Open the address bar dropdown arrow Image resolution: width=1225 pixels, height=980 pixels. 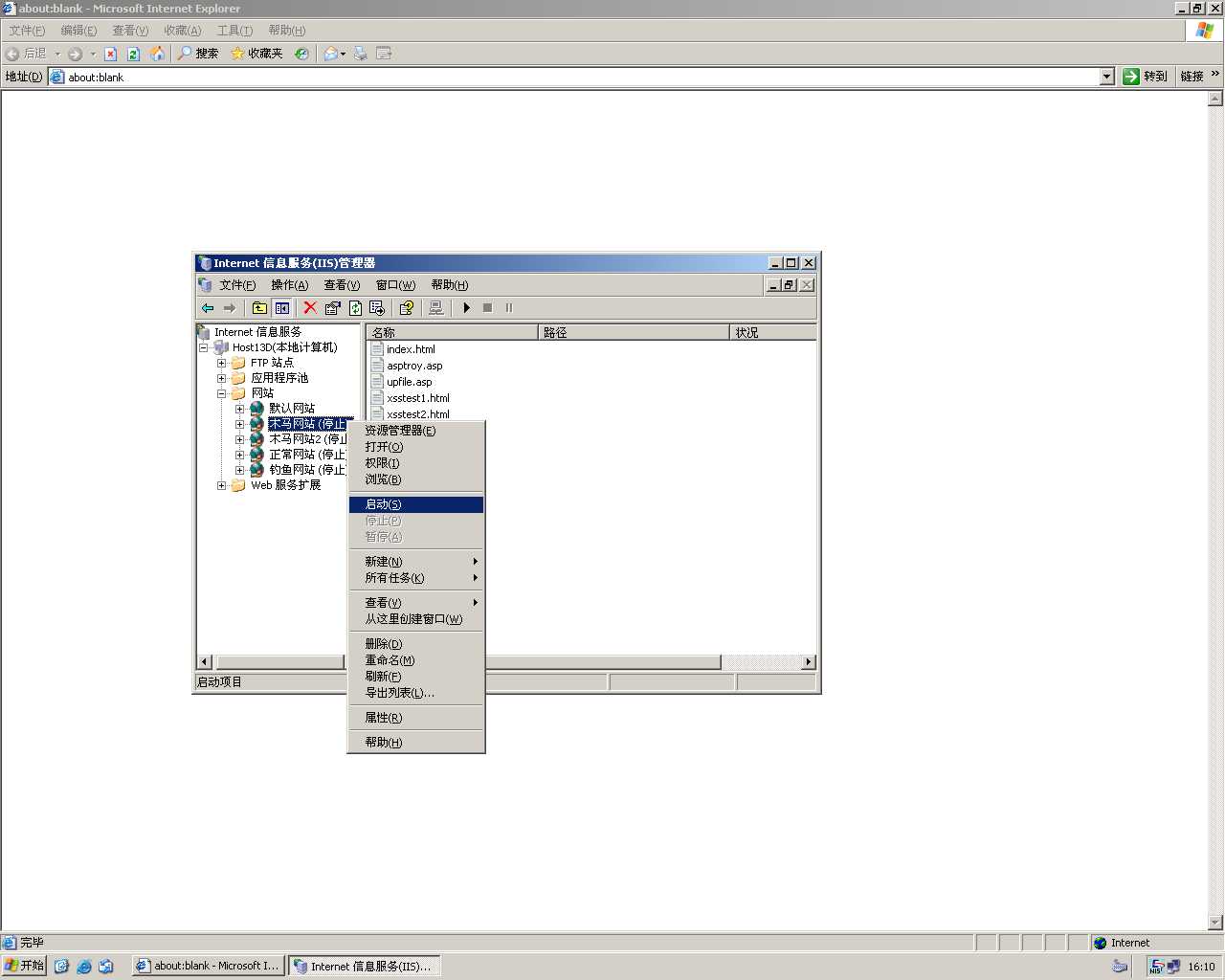pyautogui.click(x=1107, y=77)
